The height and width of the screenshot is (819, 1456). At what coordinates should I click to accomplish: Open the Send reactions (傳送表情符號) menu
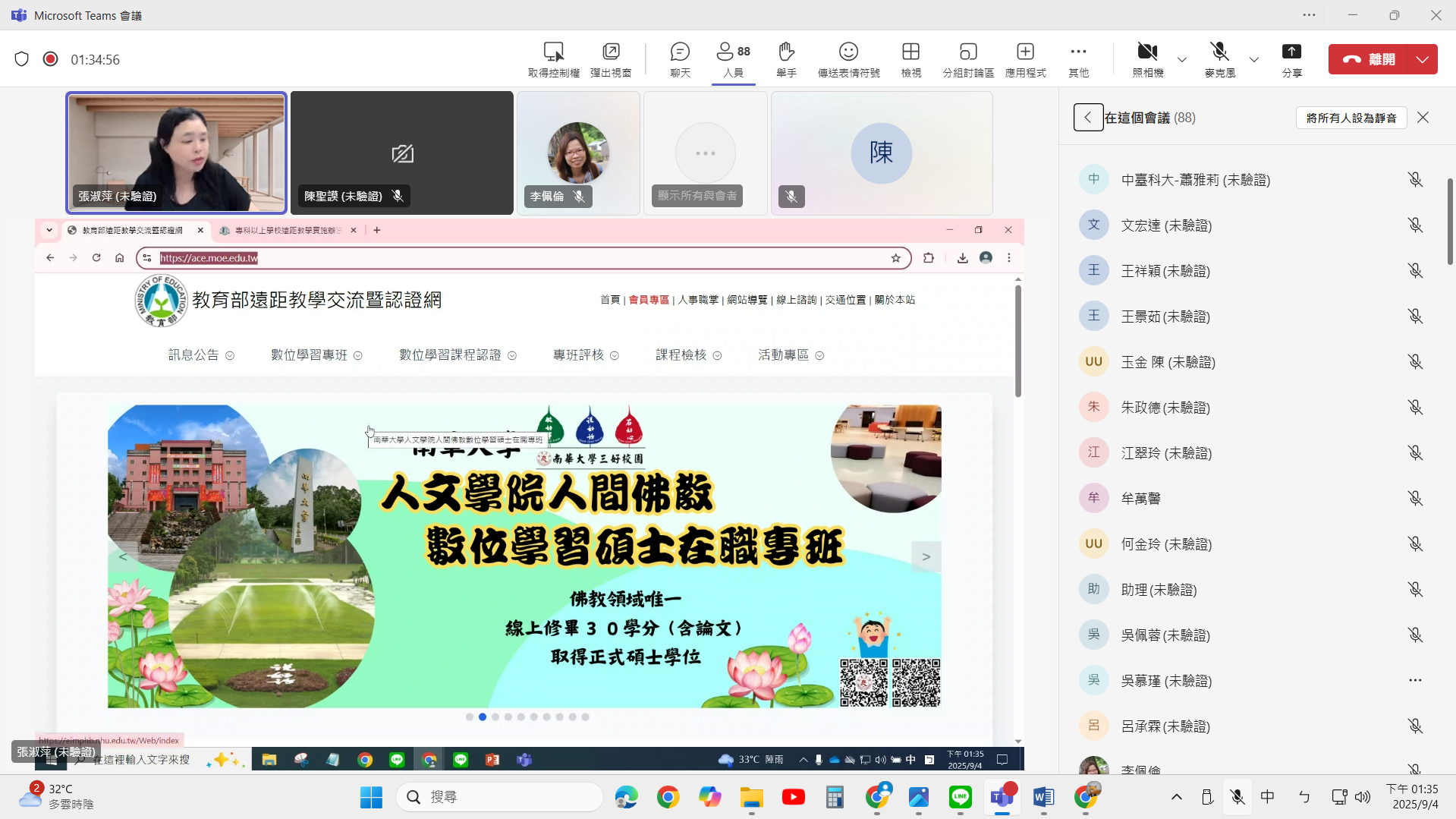coord(848,59)
